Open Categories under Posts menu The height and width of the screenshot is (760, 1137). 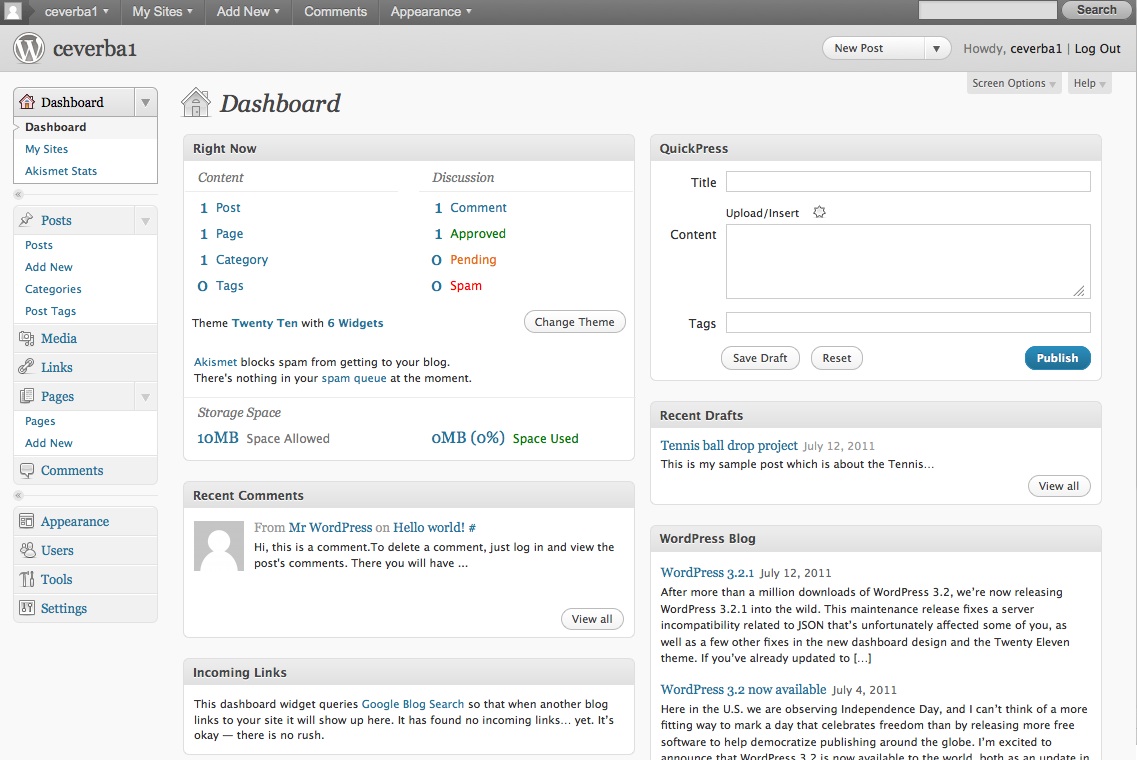coord(53,289)
